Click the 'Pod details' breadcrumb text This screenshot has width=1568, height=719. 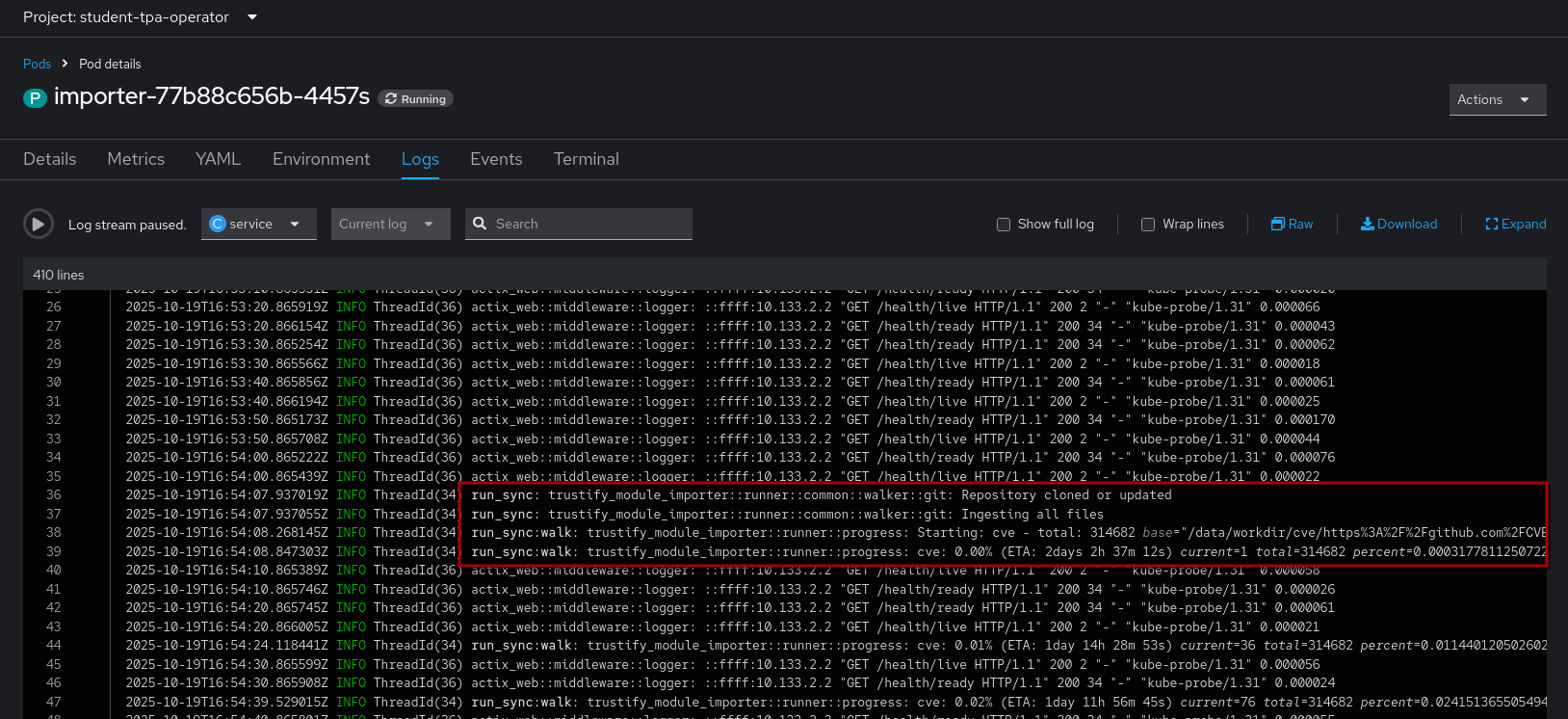110,64
